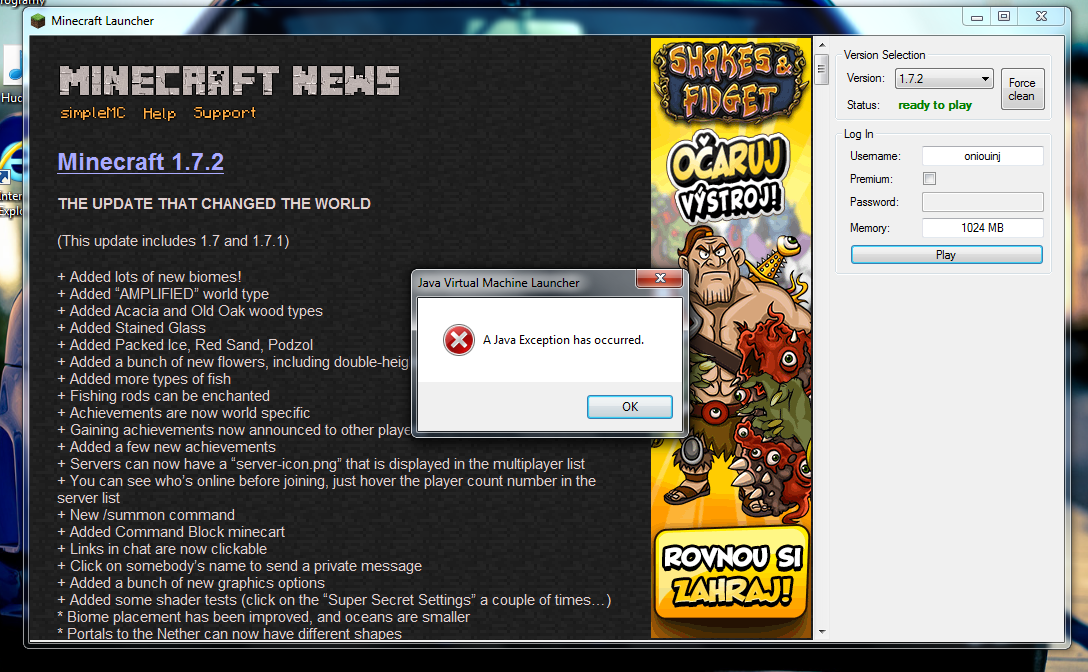Click the news panel scrollbar down arrow
The width and height of the screenshot is (1088, 672).
(822, 632)
